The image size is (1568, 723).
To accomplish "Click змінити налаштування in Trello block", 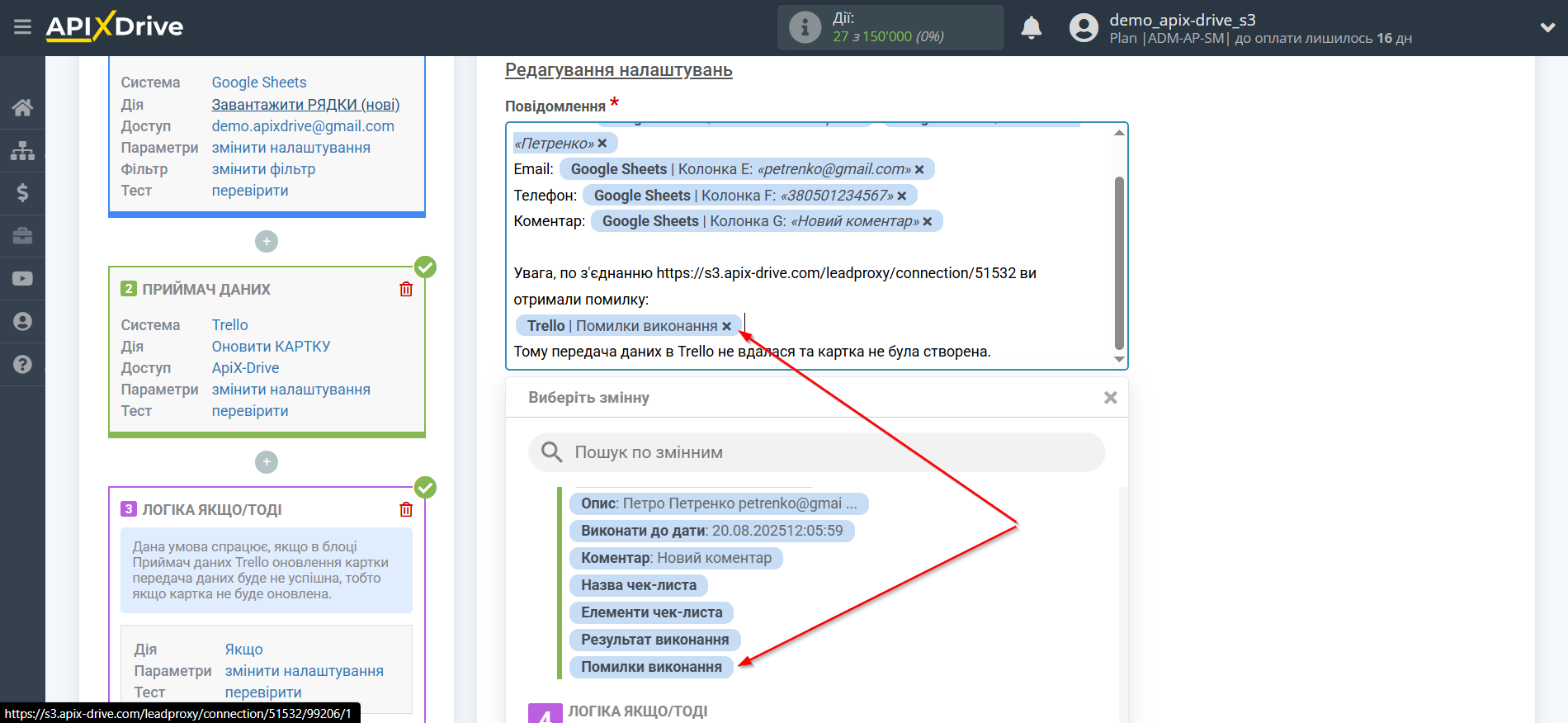I will pyautogui.click(x=290, y=390).
